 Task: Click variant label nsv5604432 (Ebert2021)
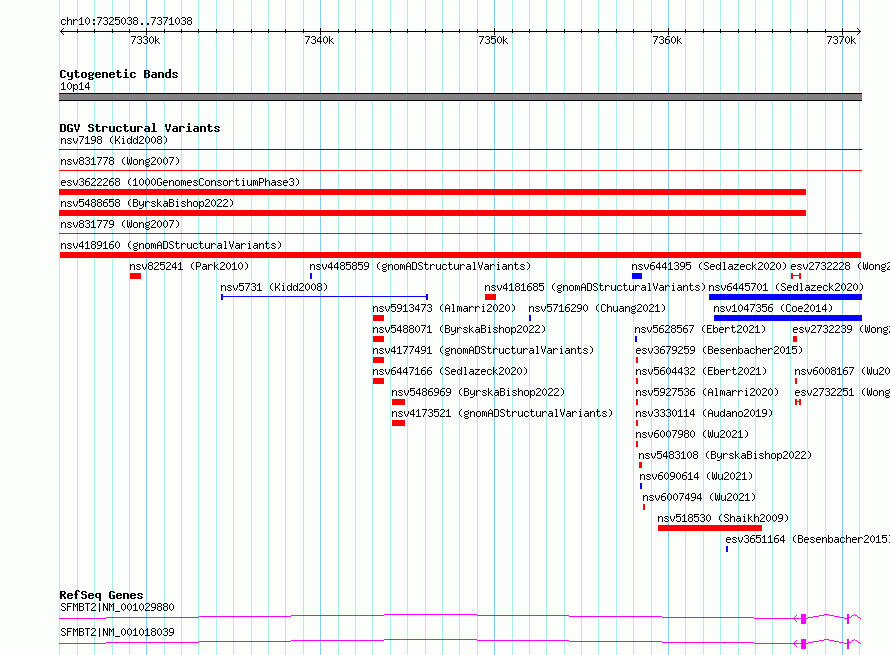[701, 371]
